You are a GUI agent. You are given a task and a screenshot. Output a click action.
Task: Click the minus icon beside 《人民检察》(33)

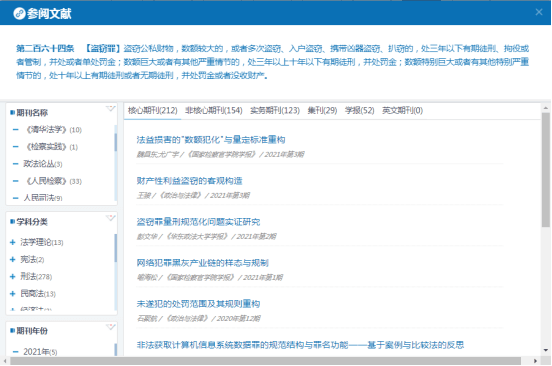pos(15,181)
